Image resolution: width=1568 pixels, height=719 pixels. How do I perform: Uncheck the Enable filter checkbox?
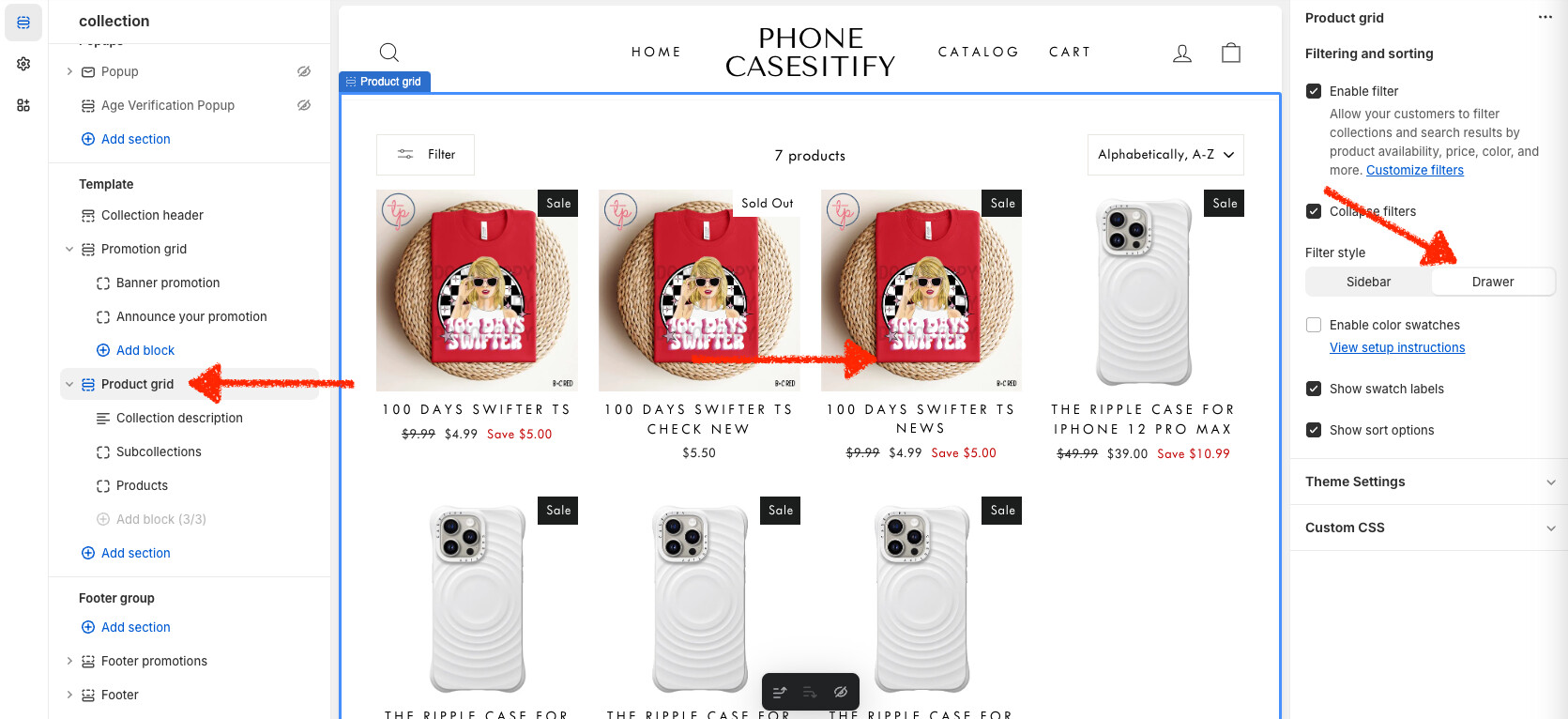(1314, 91)
